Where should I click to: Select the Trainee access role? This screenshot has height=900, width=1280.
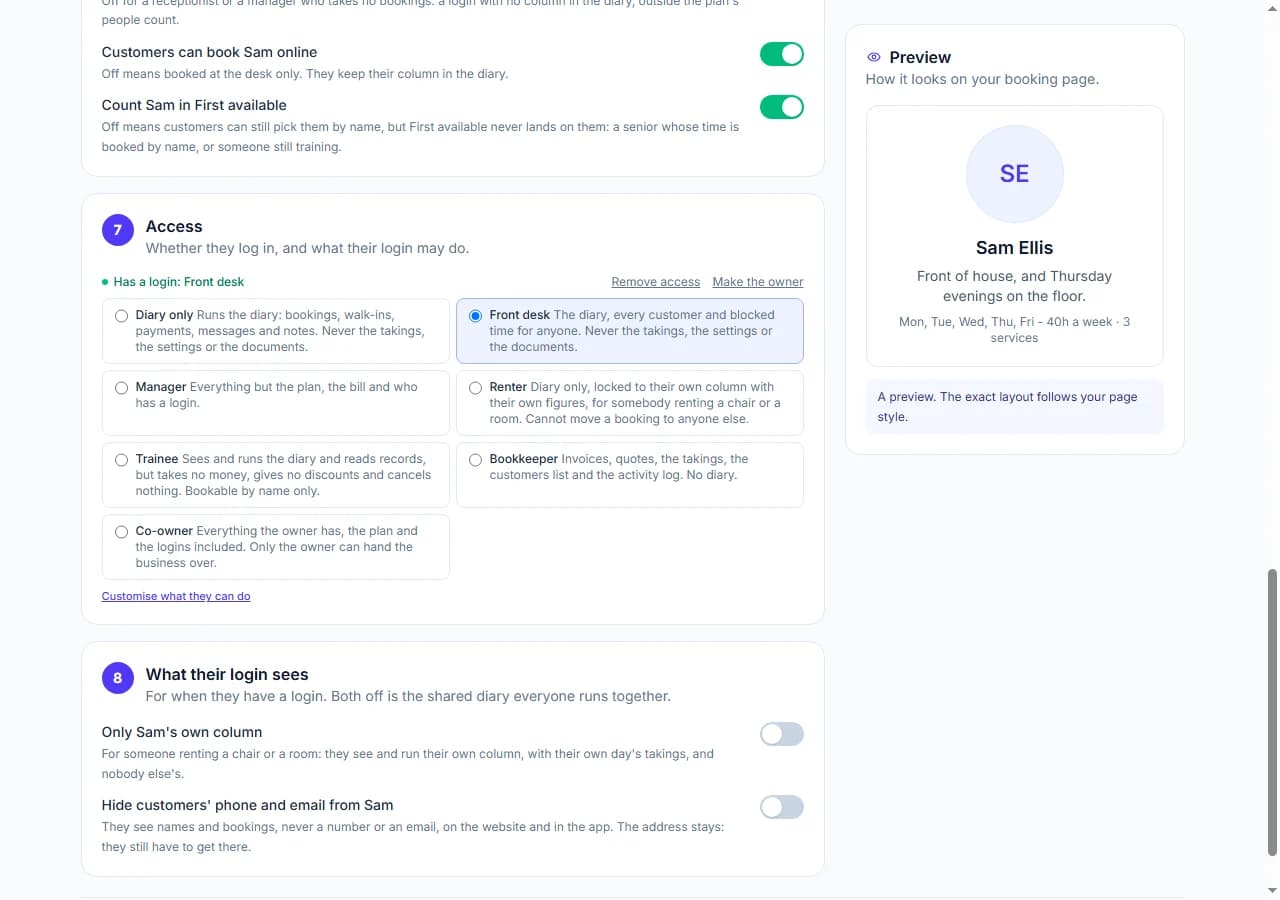[x=276, y=475]
